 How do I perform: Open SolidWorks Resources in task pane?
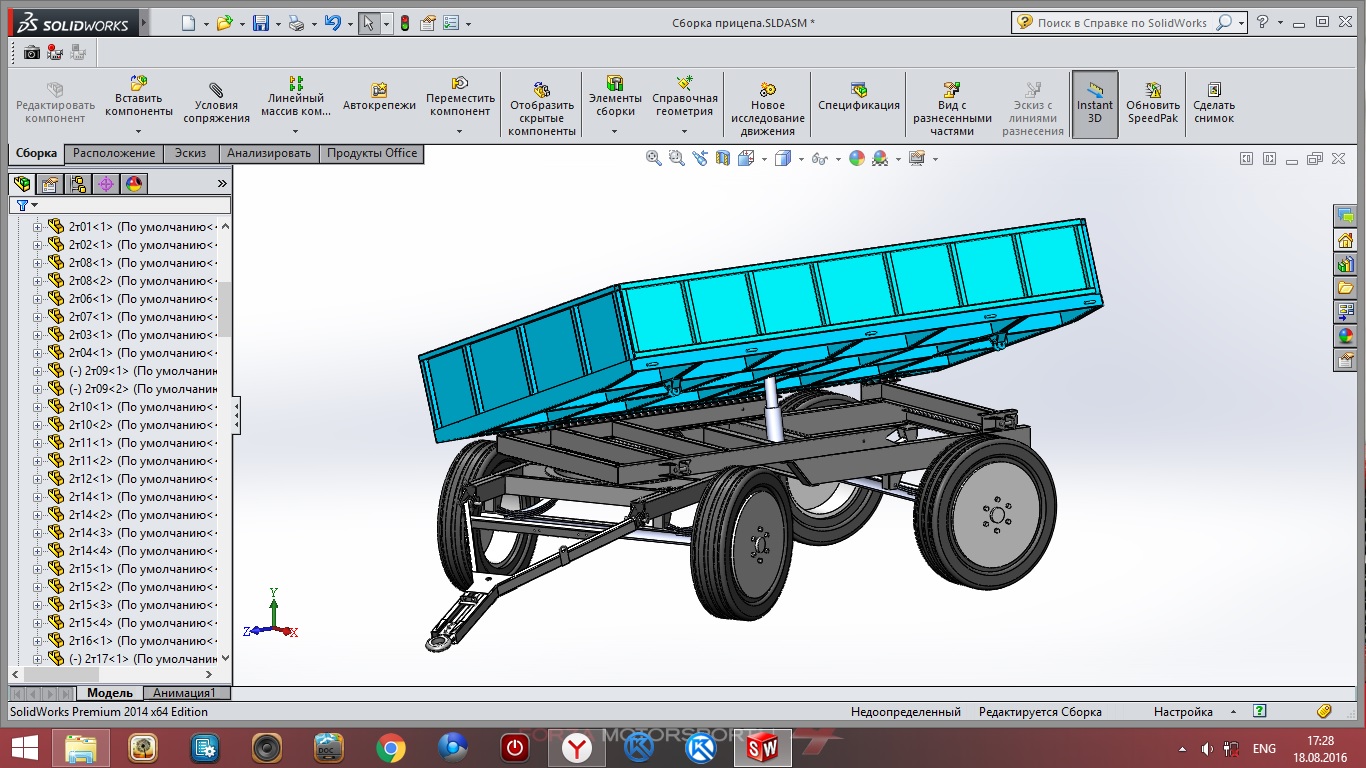[x=1345, y=240]
